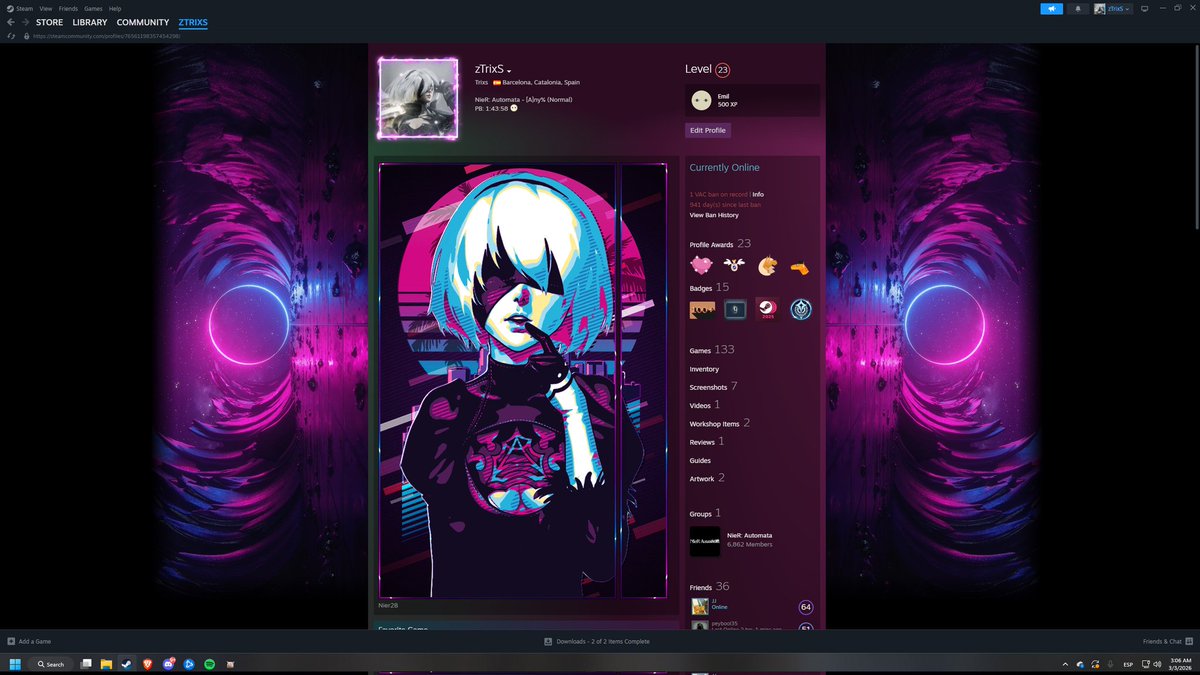The image size is (1200, 675).
Task: Open the Downloads status at bottom
Action: coord(597,641)
